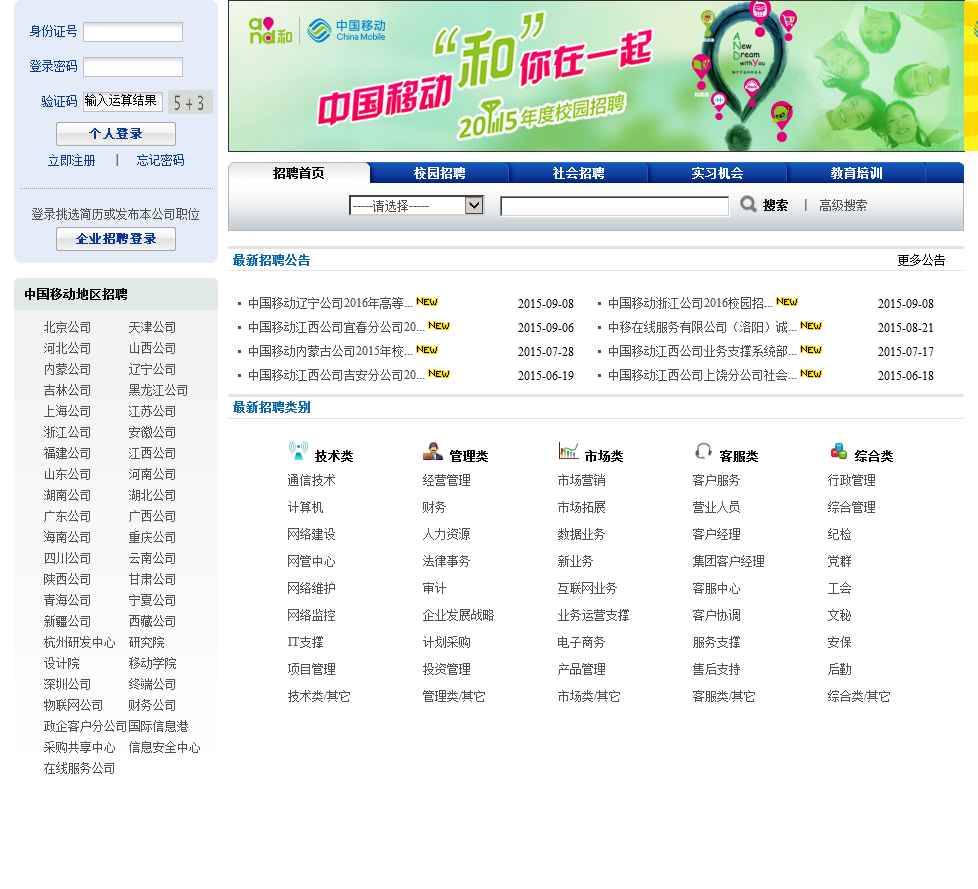Open 更多公告 announcements link
Viewport: 978px width, 889px height.
pyautogui.click(x=921, y=260)
